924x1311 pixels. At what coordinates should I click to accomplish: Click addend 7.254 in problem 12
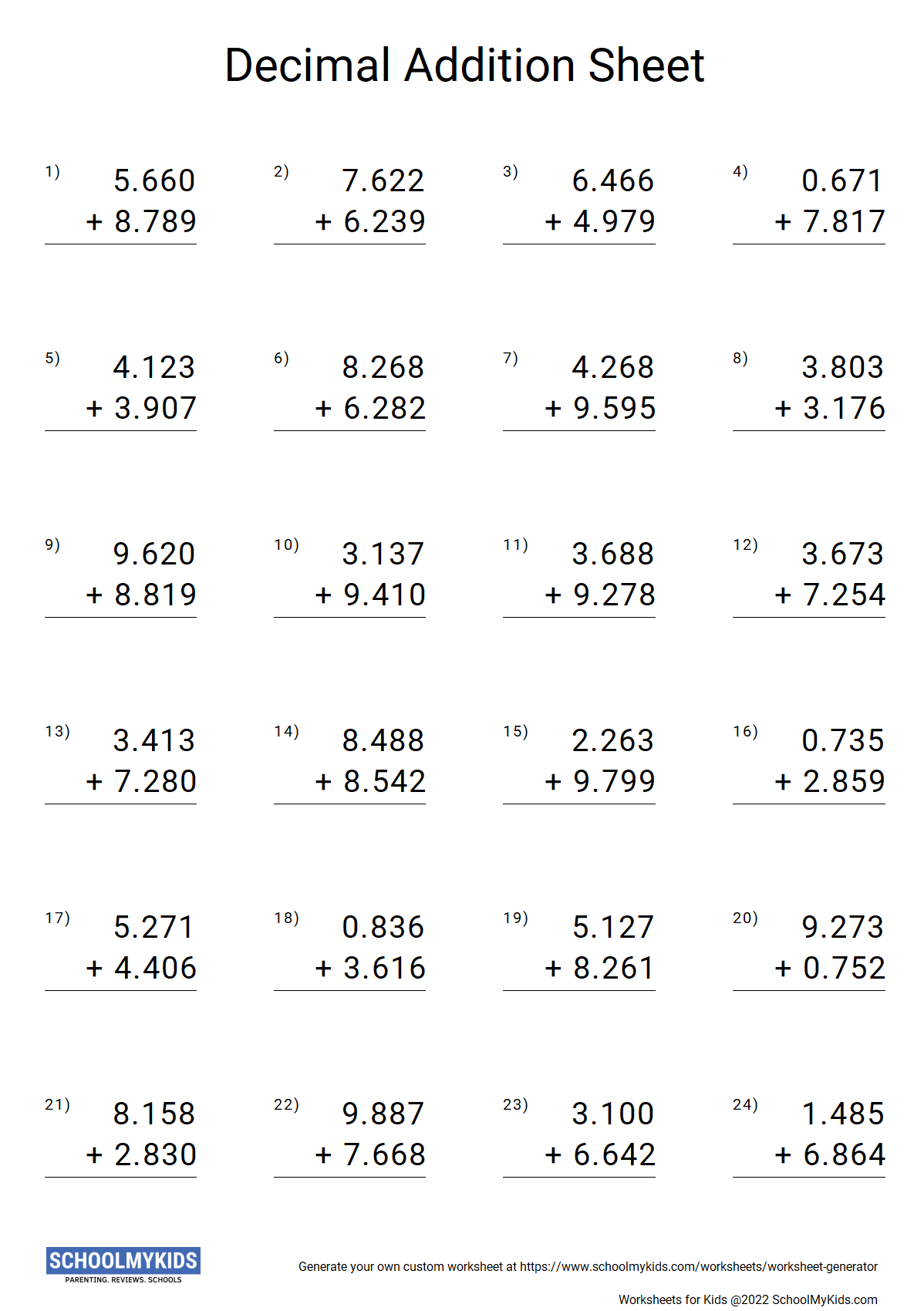[x=844, y=595]
